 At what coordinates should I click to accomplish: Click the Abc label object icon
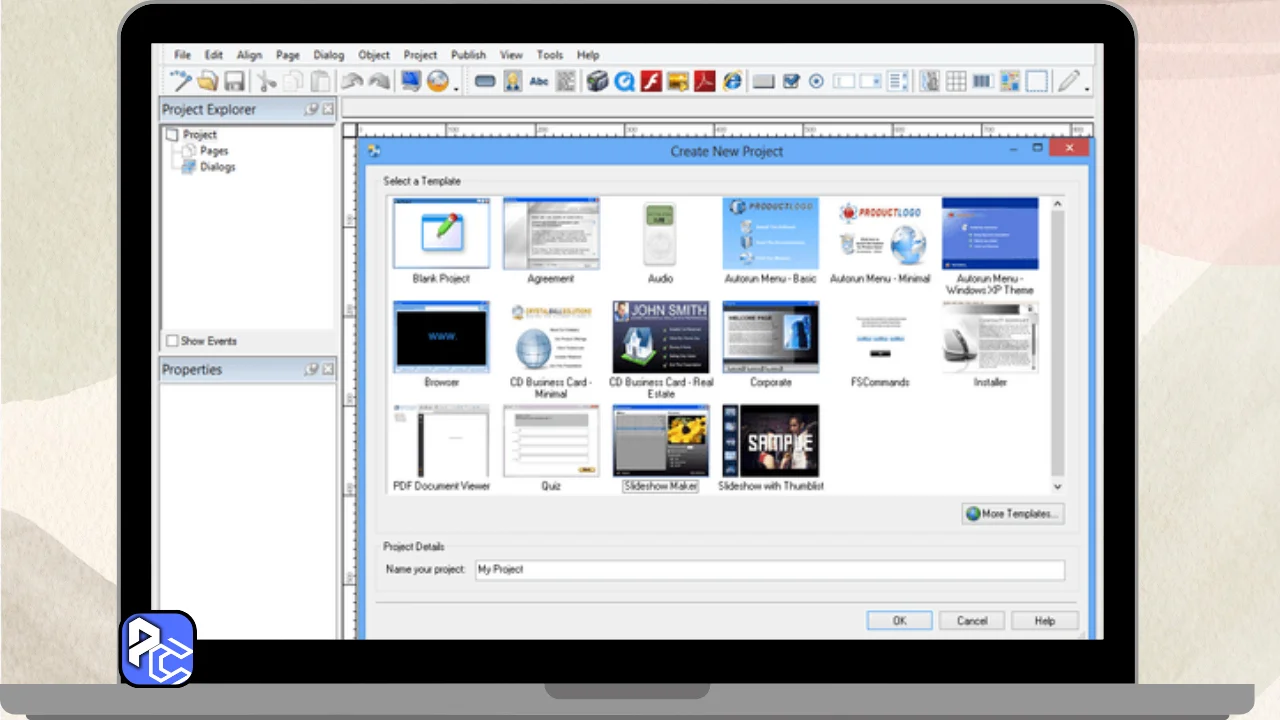click(x=539, y=82)
